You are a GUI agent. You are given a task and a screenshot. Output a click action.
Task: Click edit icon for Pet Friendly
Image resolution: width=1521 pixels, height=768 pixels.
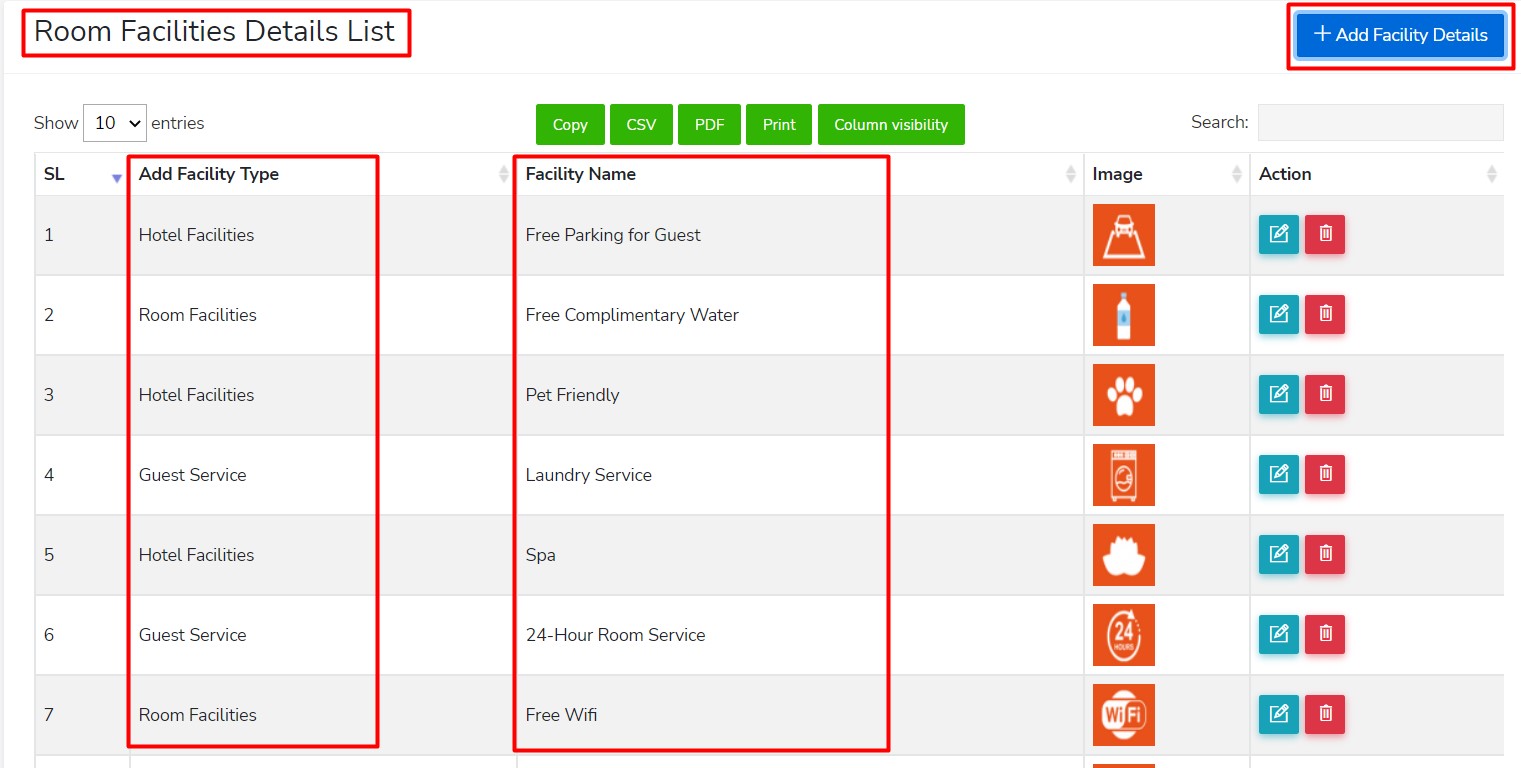coord(1278,395)
